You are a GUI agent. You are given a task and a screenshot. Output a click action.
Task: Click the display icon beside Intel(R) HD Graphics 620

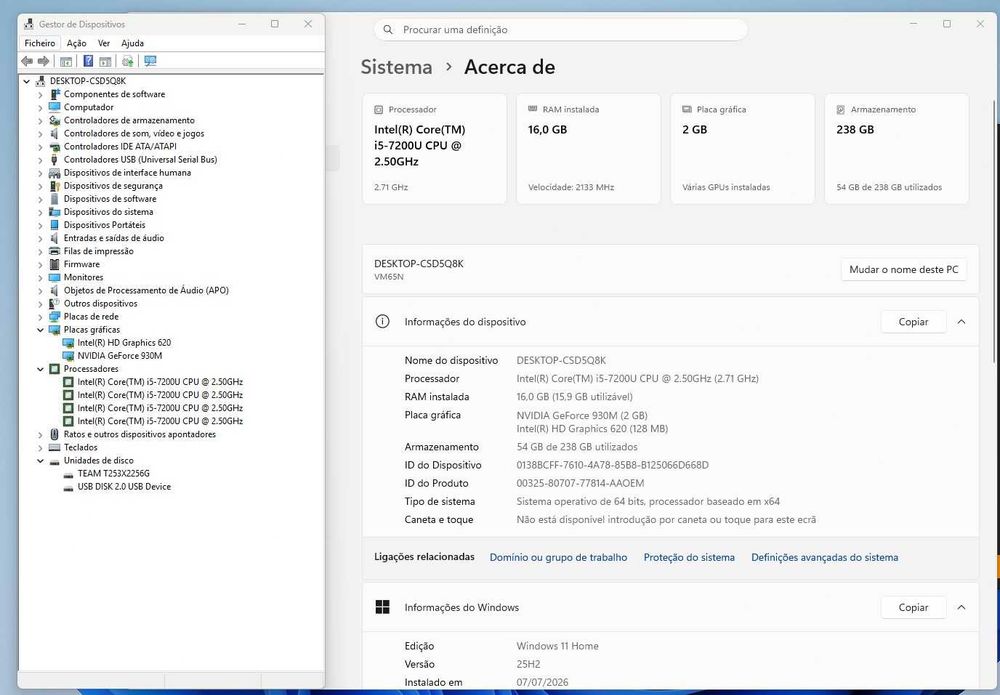(68, 342)
